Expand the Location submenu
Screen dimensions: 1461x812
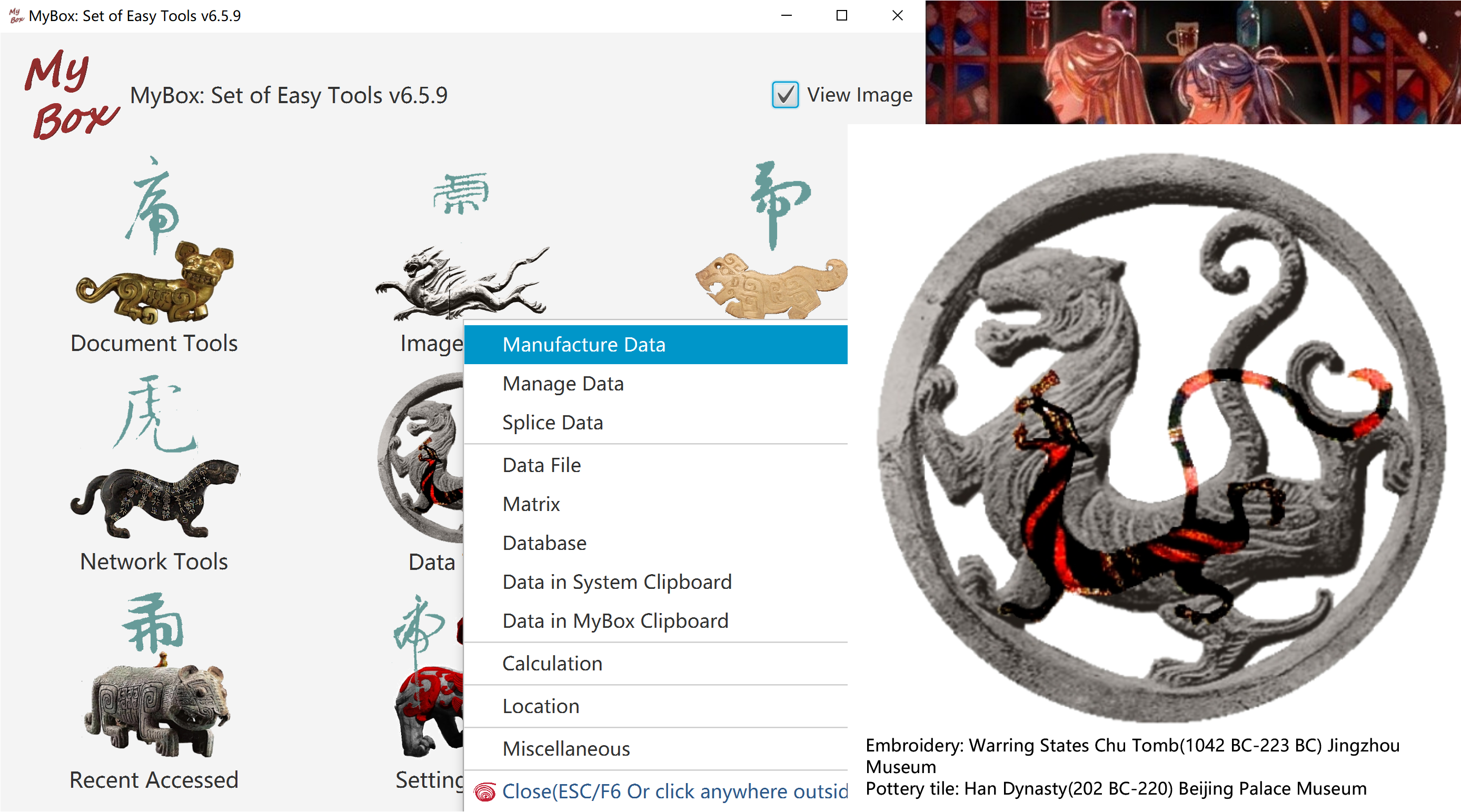(655, 707)
